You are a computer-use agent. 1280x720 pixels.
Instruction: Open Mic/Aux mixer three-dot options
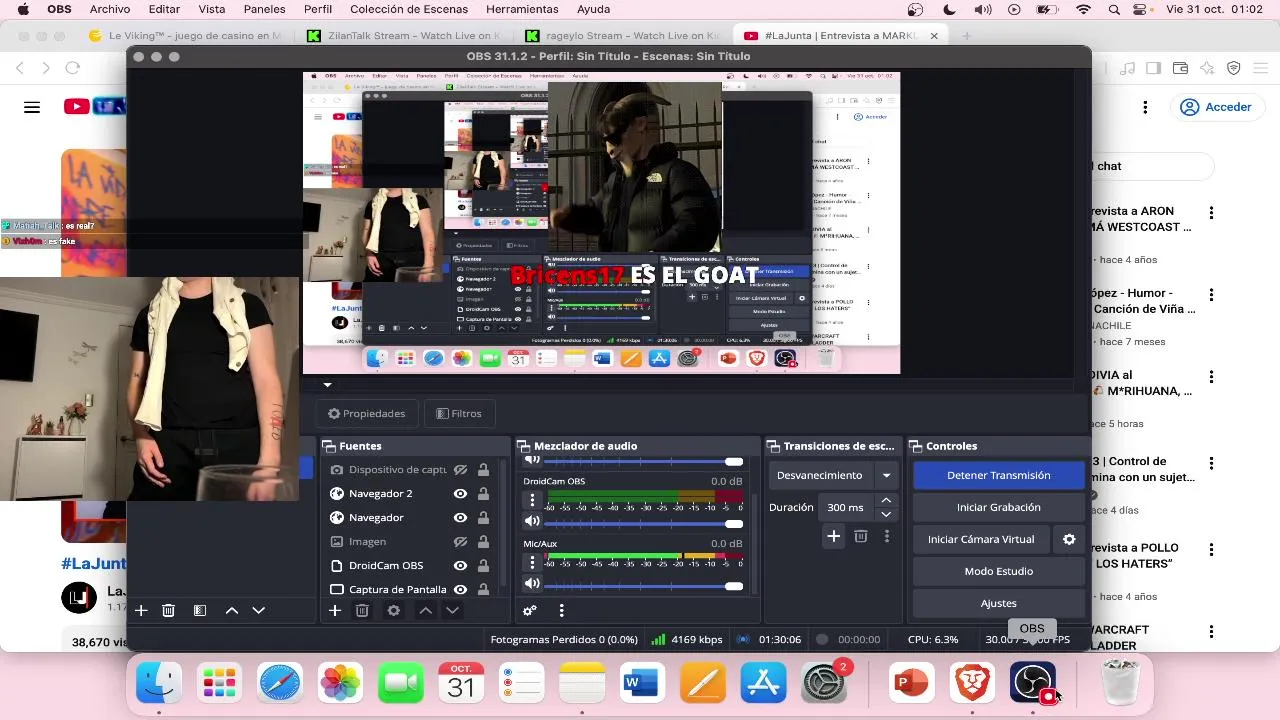point(532,562)
